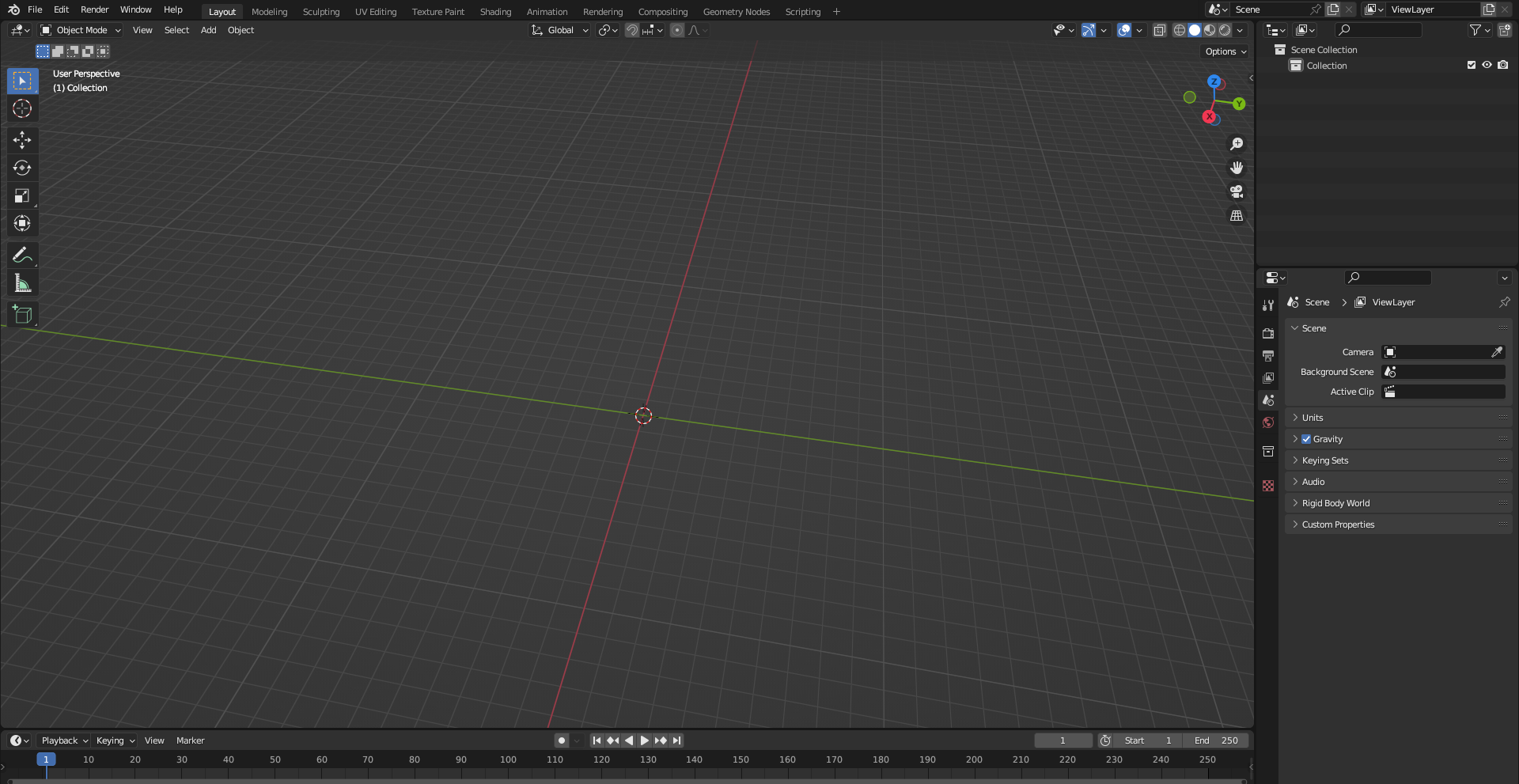Play the animation
Screen dimensions: 1519x784
pos(645,740)
